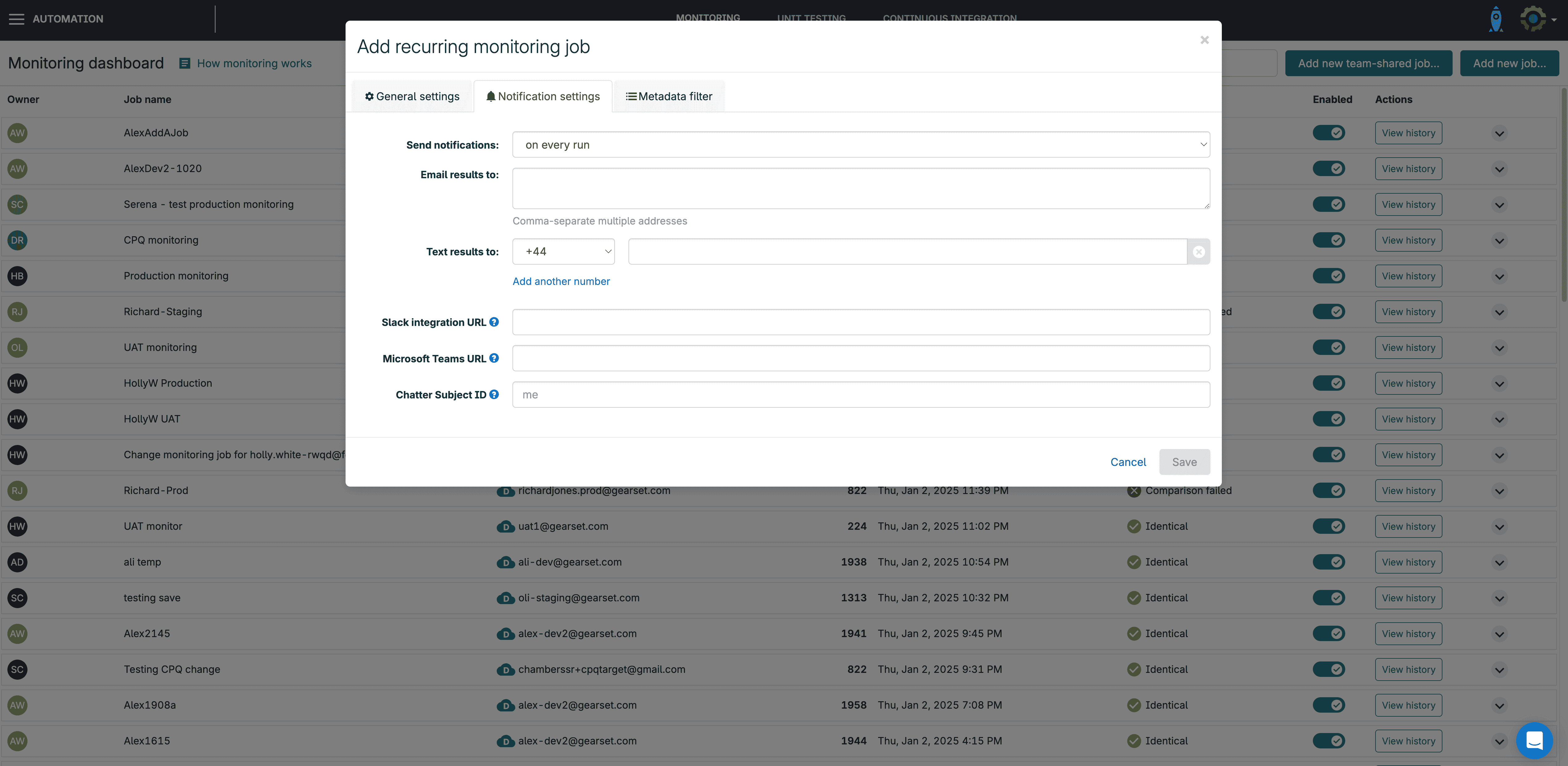Image resolution: width=1568 pixels, height=766 pixels.
Task: Click the Microsoft Teams URL help icon
Action: coord(494,358)
